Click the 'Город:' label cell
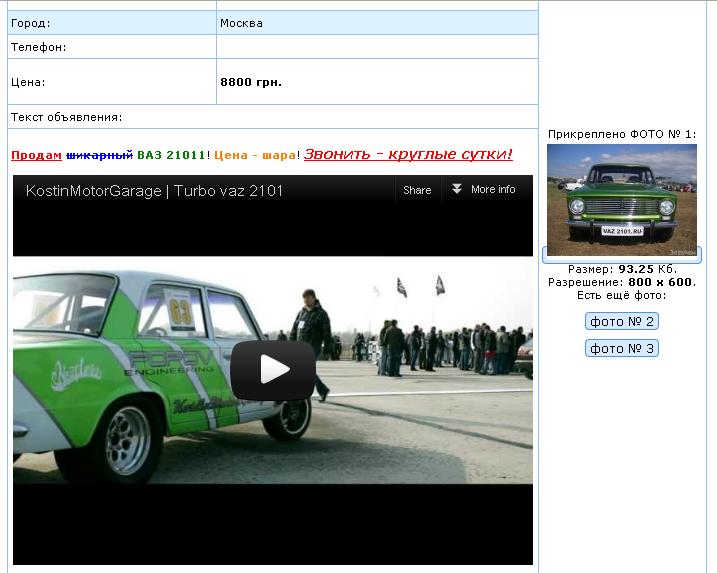Viewport: 717px width, 573px height. pyautogui.click(x=112, y=23)
